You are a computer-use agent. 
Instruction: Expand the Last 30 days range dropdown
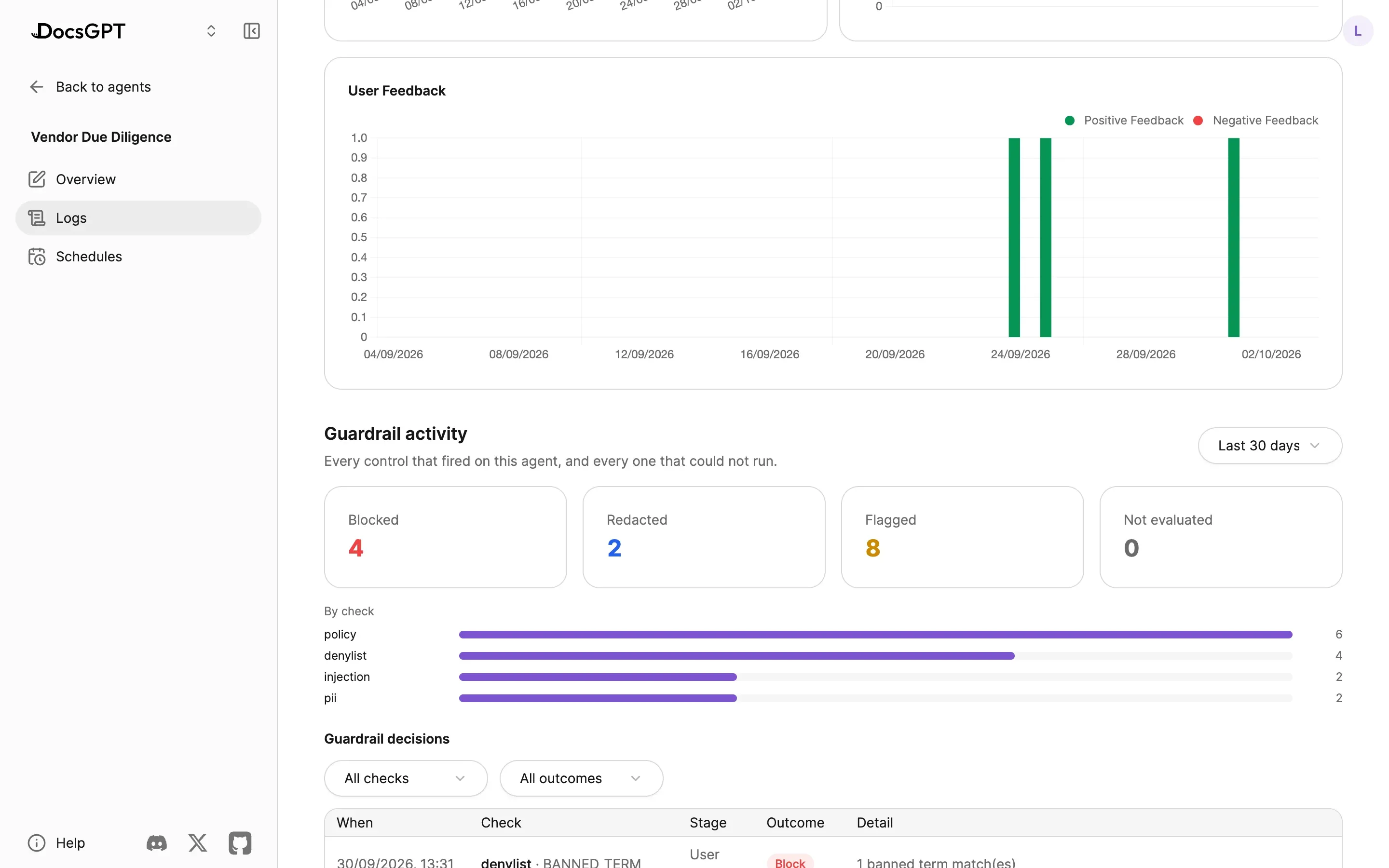[x=1269, y=446]
